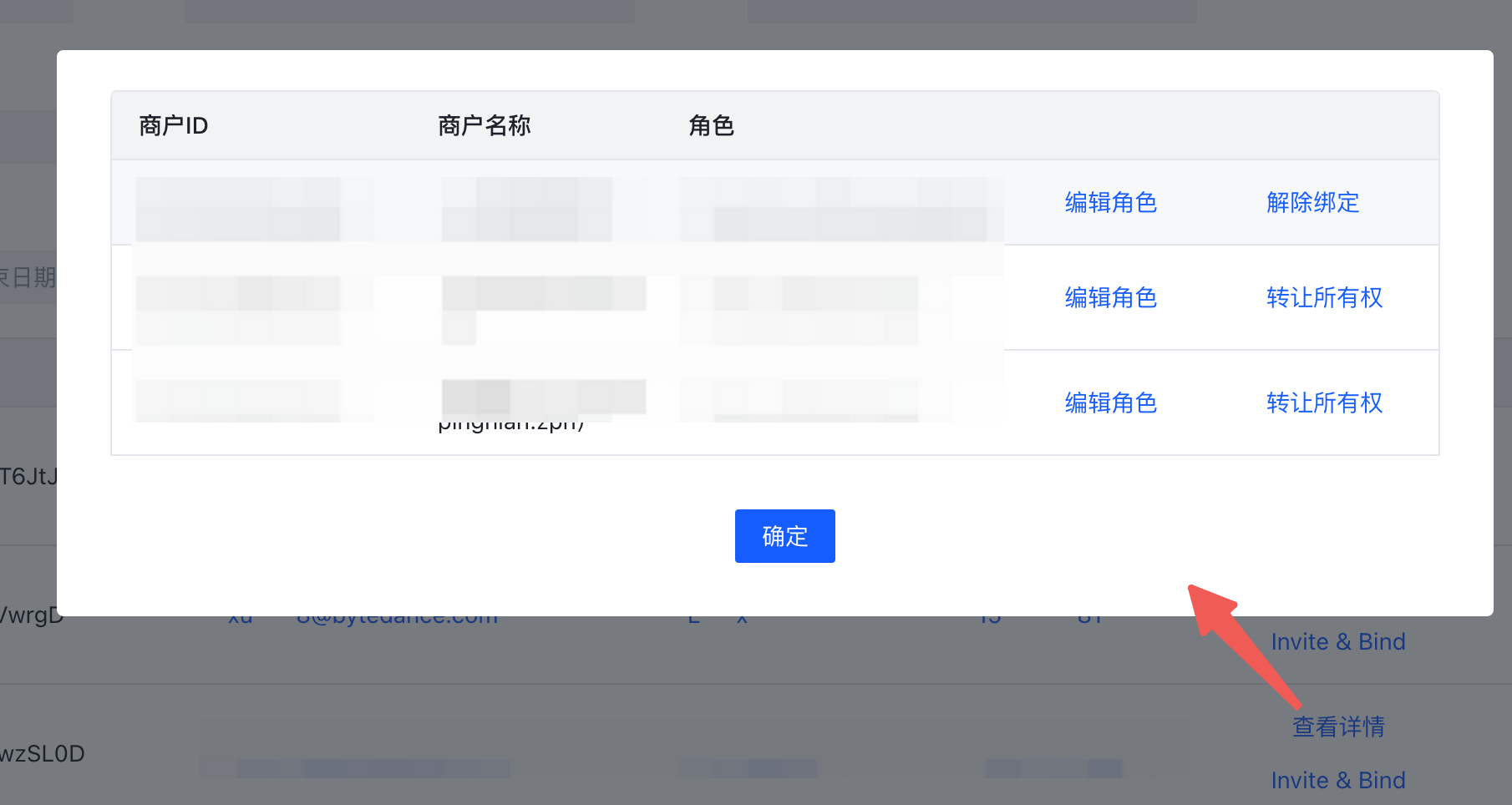Click the 角色 column header
This screenshot has width=1512, height=805.
[x=711, y=126]
